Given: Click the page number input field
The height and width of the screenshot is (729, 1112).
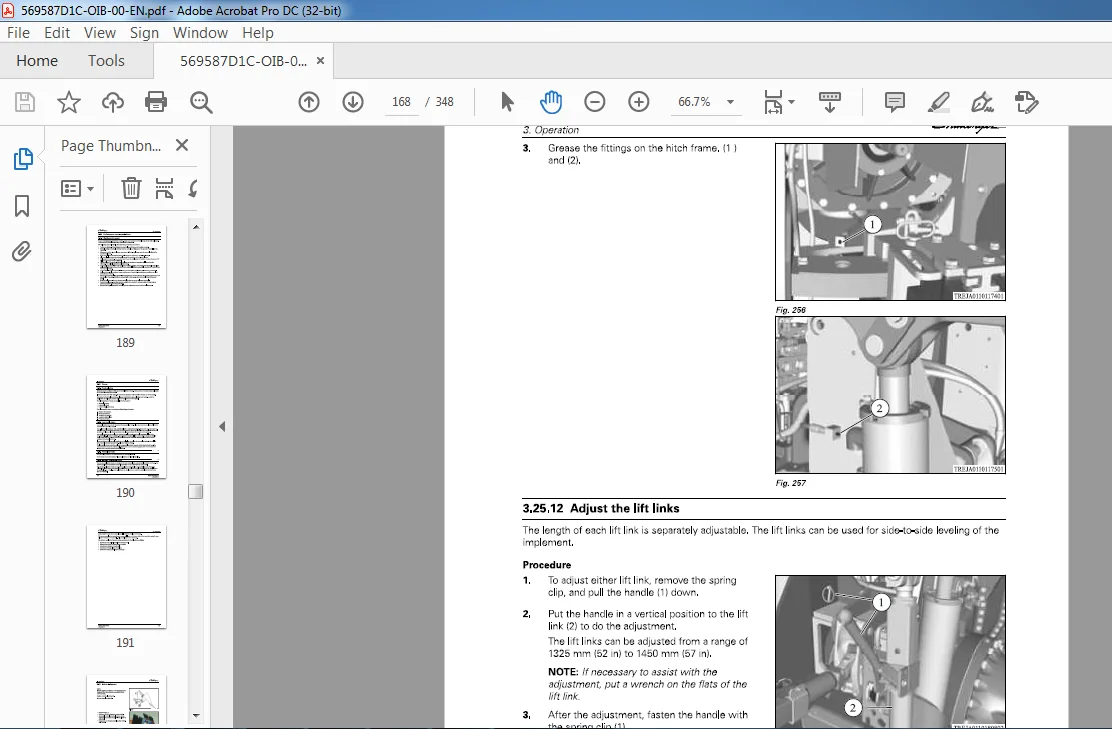Looking at the screenshot, I should point(401,102).
